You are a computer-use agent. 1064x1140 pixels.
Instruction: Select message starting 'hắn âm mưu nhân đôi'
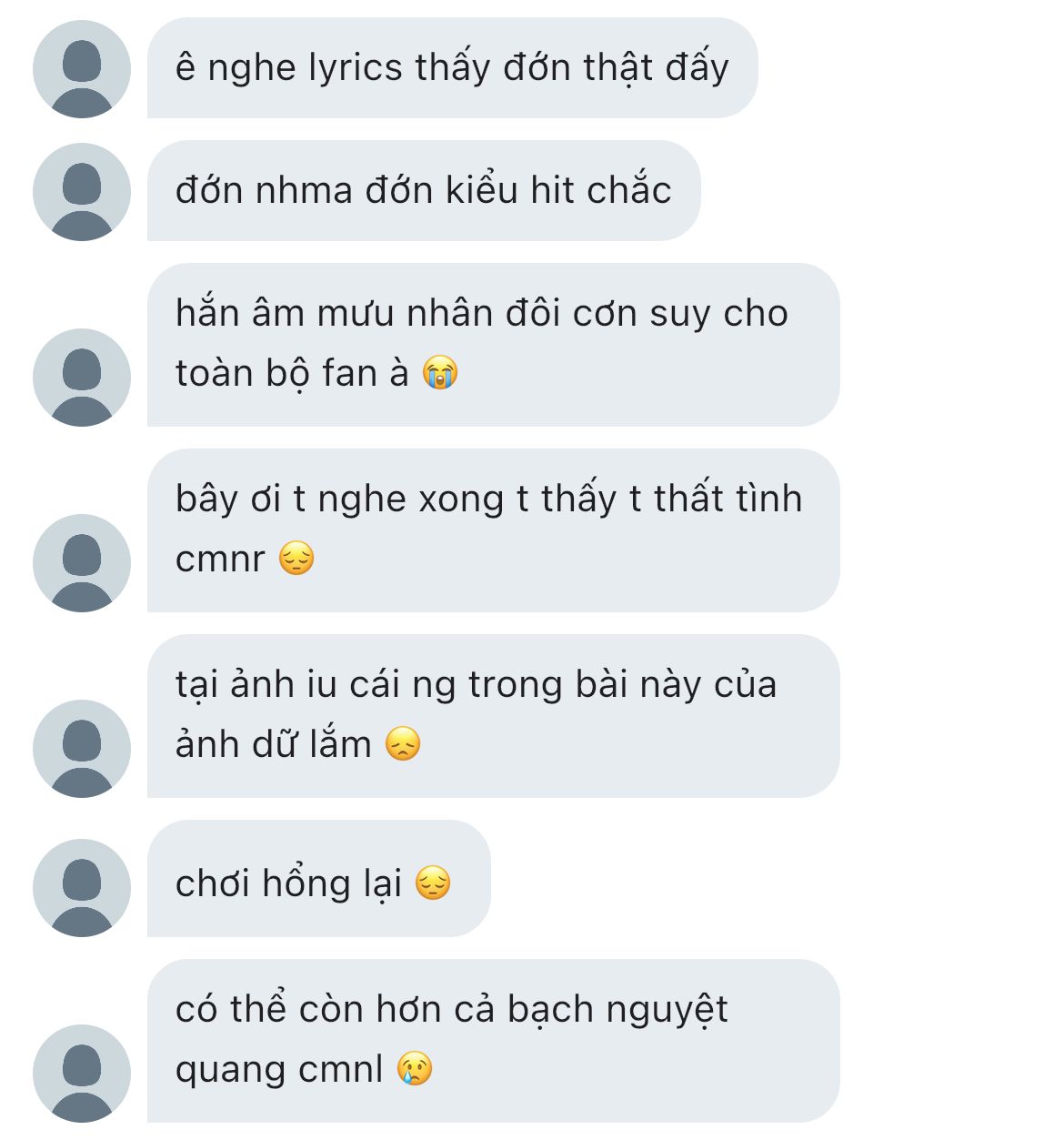coord(492,344)
